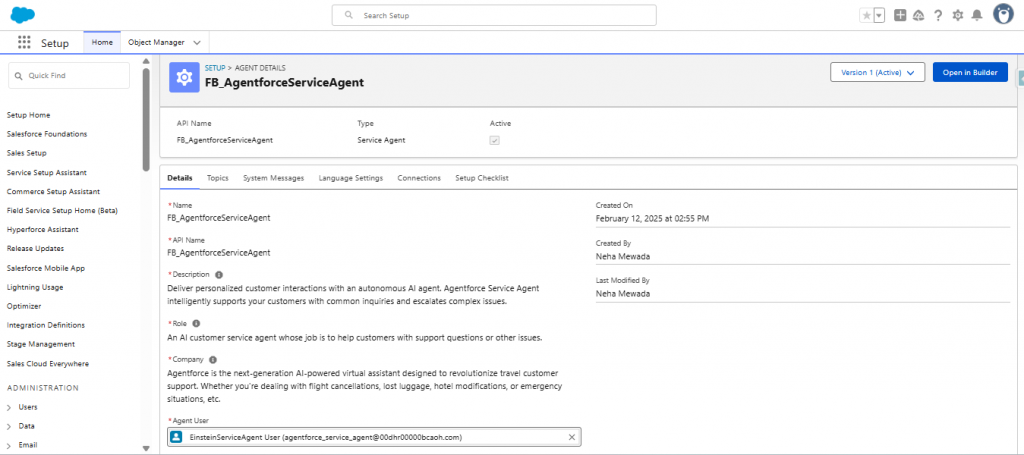Open Sales Setup
Screen dimensions: 1024x455
coord(26,153)
